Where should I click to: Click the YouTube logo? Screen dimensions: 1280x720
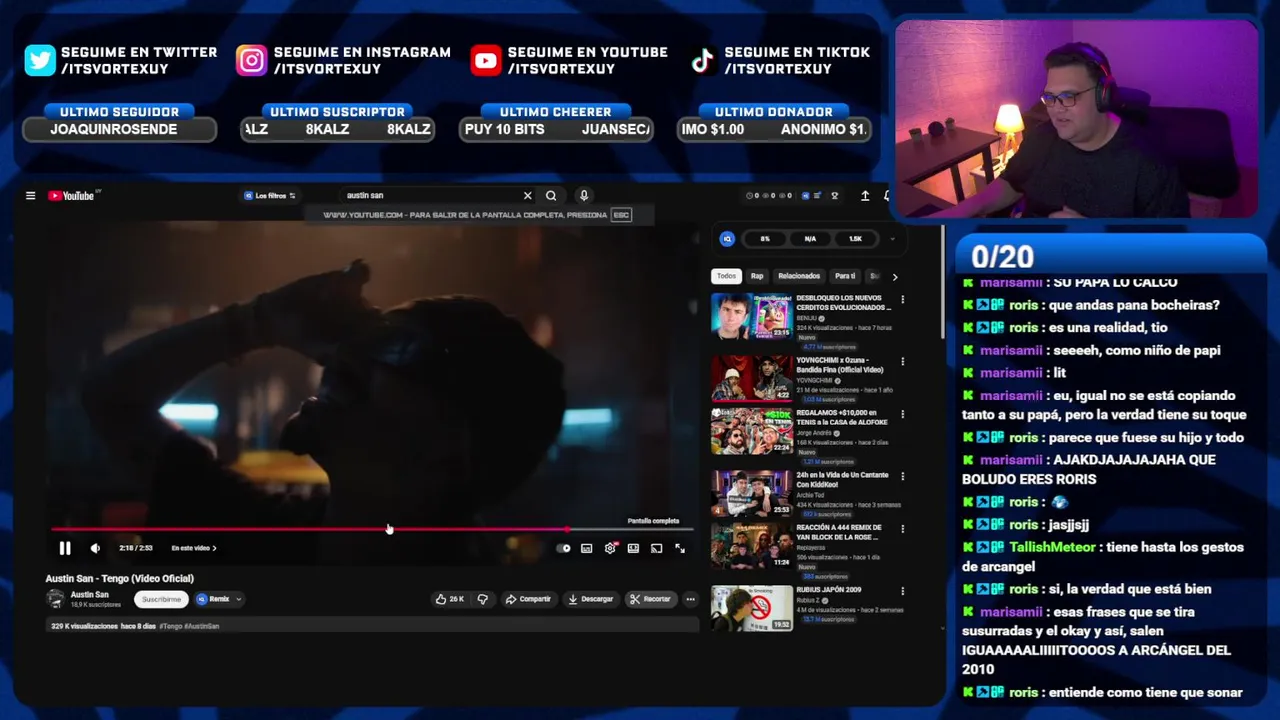71,196
